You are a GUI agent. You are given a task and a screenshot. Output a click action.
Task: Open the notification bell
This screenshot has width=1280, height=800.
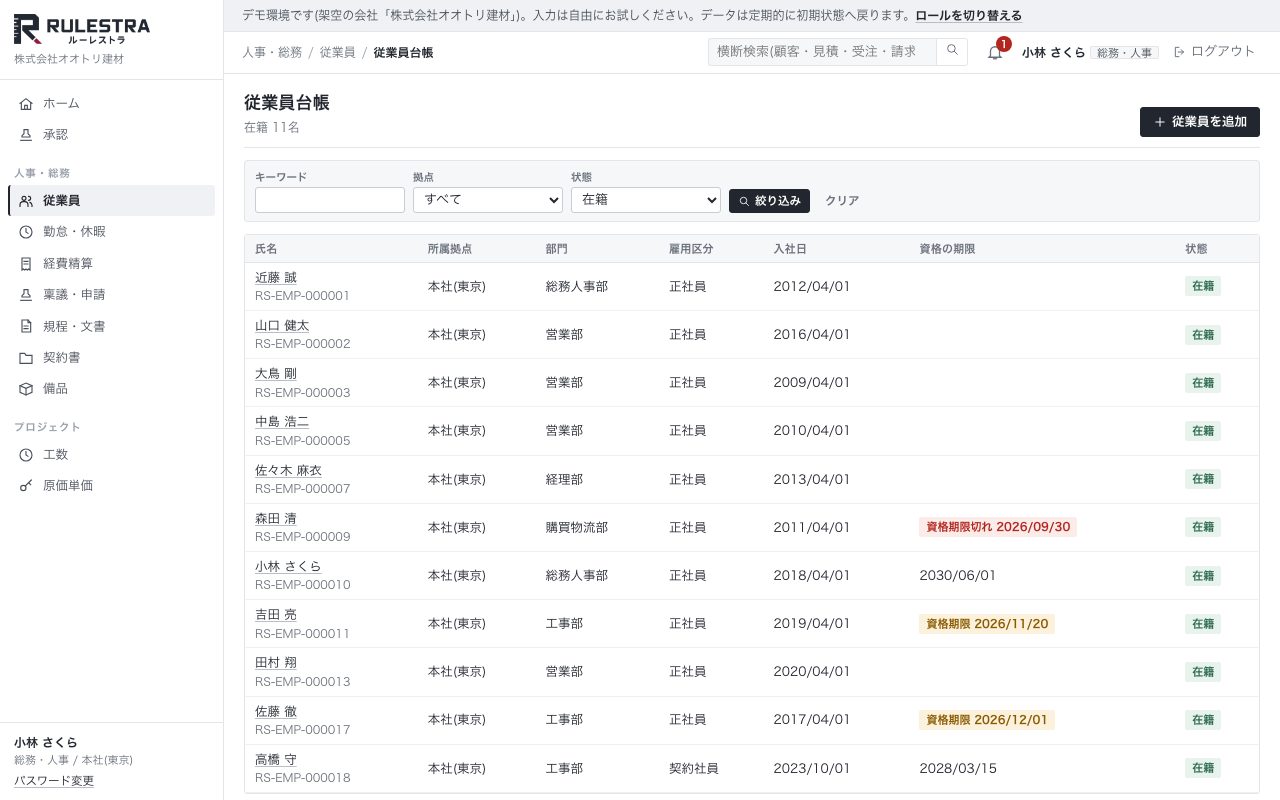pos(995,52)
